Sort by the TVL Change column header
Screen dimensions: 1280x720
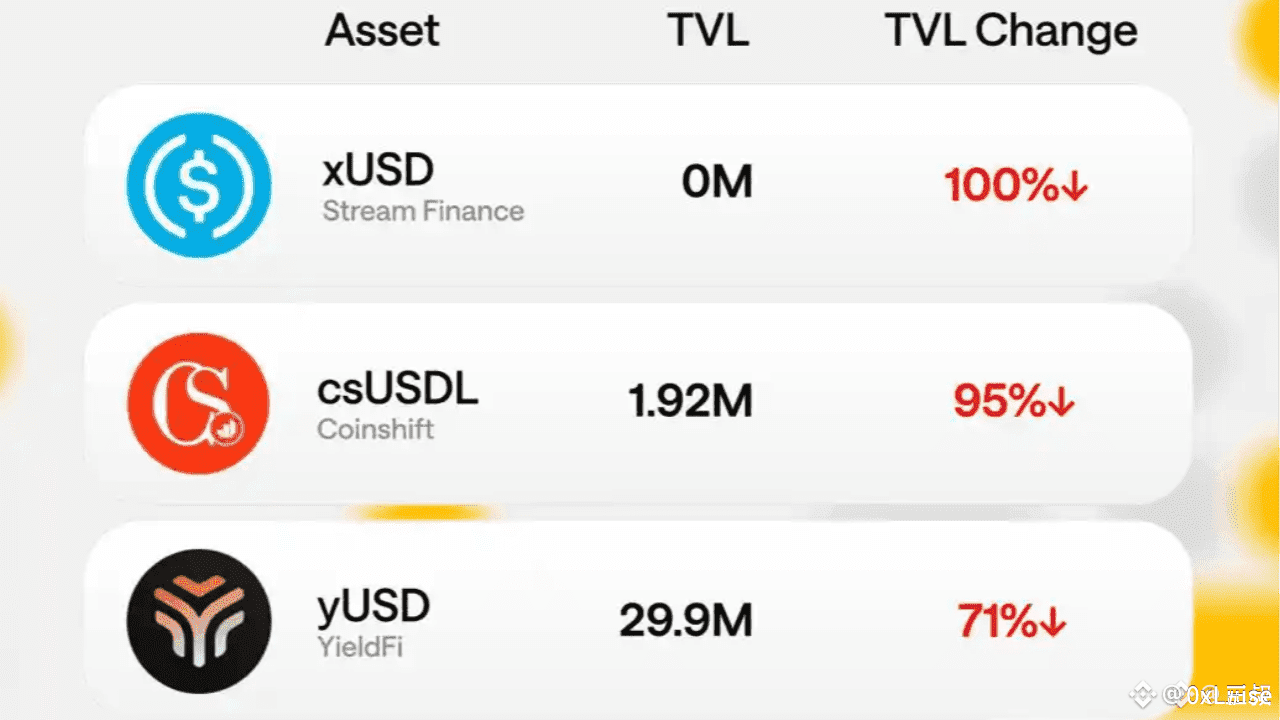(x=1011, y=31)
